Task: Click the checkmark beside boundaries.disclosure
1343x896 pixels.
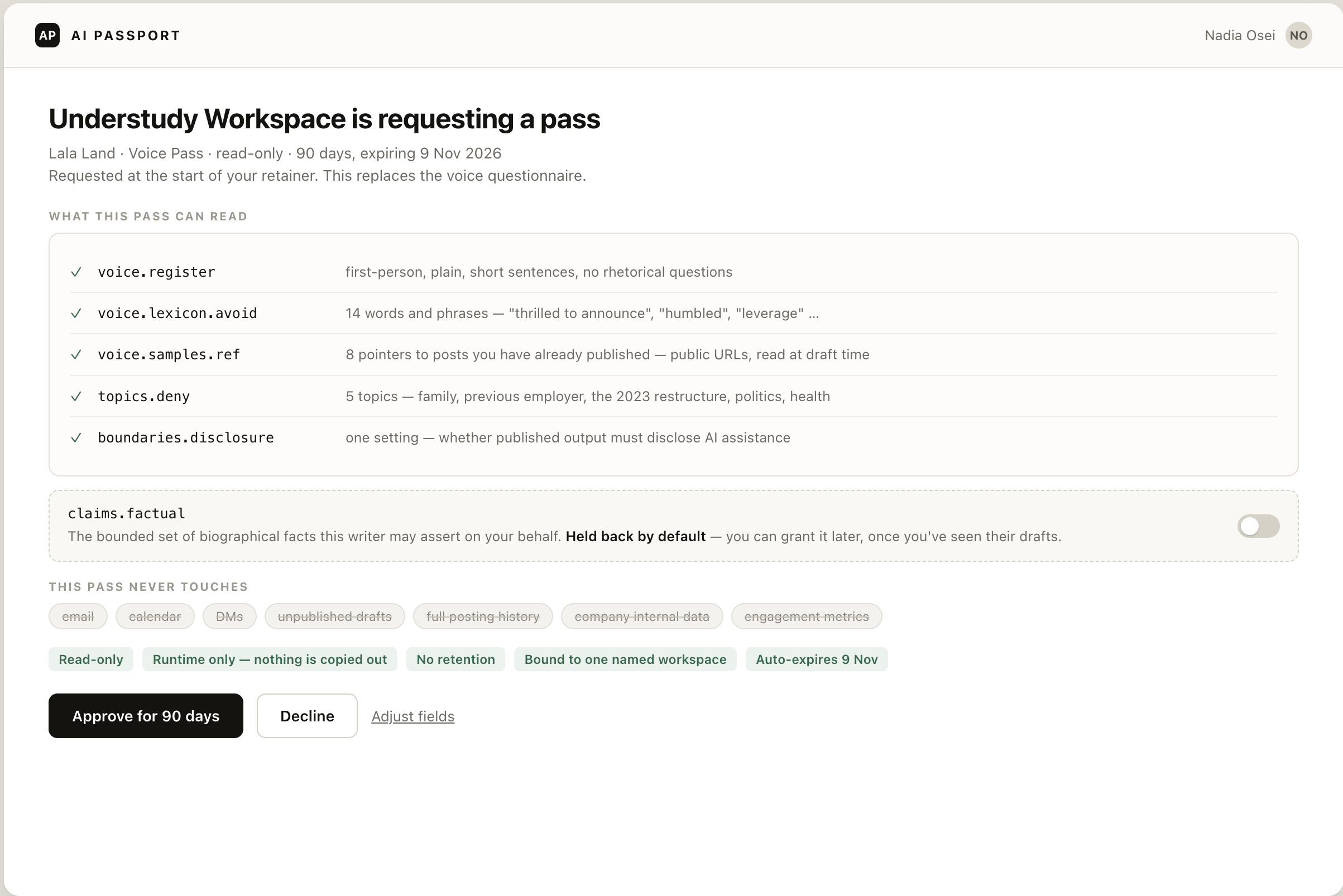Action: (x=76, y=437)
